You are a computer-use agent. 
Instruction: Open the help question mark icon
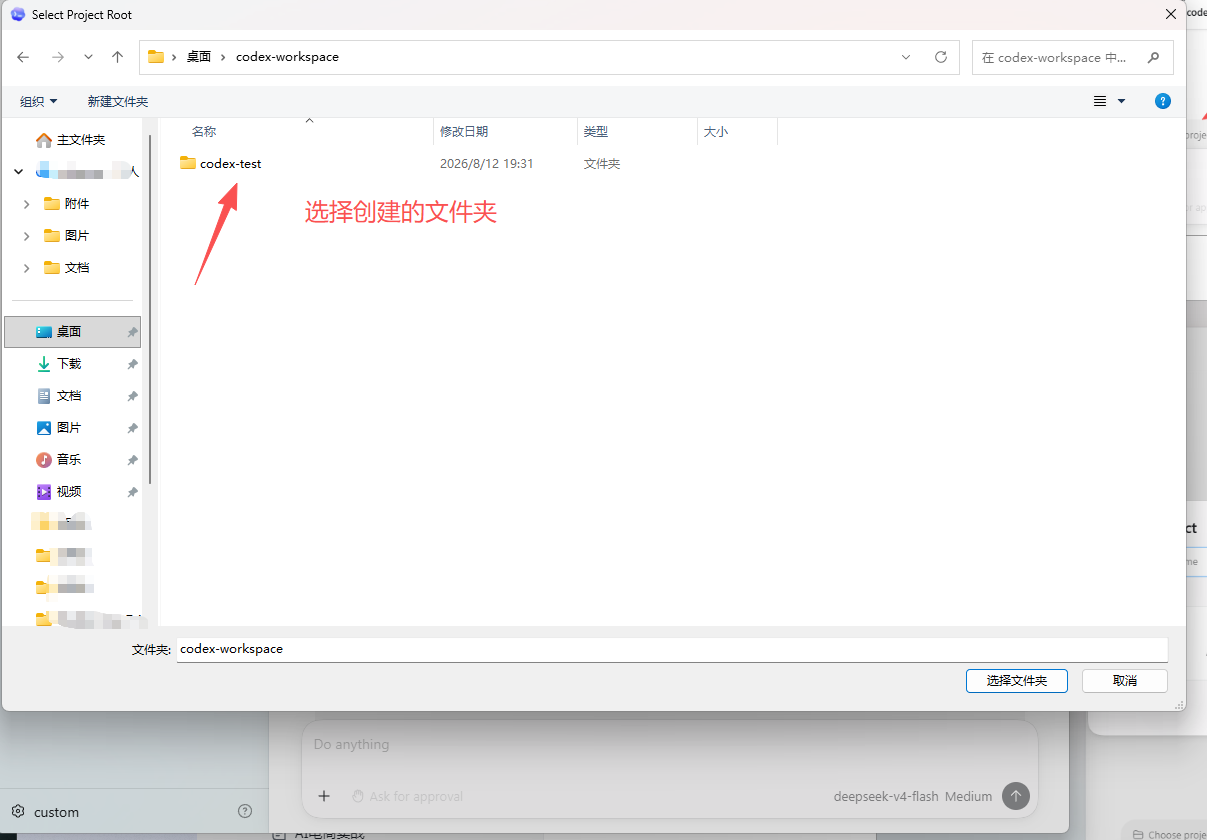[x=1162, y=101]
